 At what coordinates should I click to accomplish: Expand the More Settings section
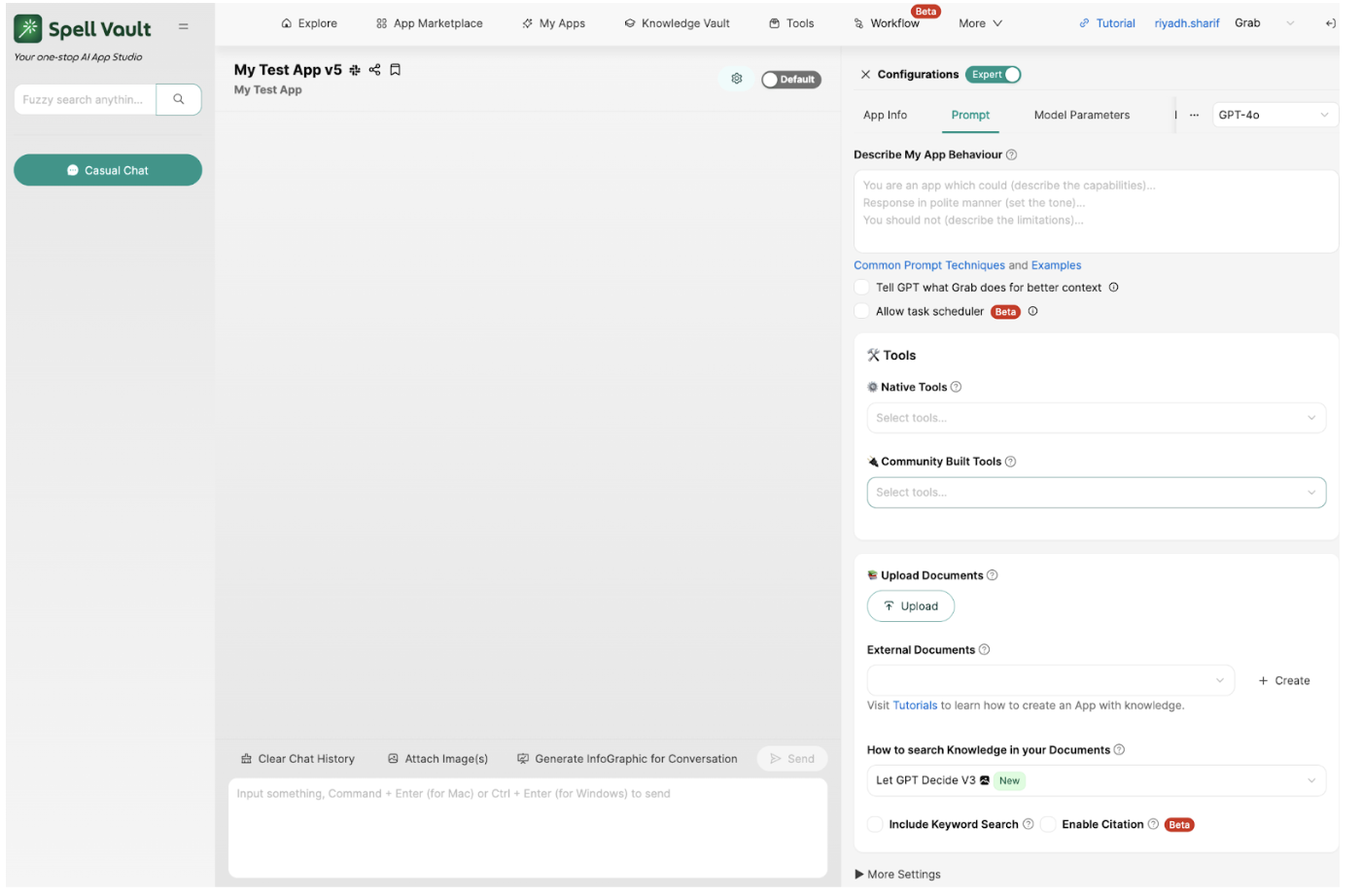tap(897, 874)
